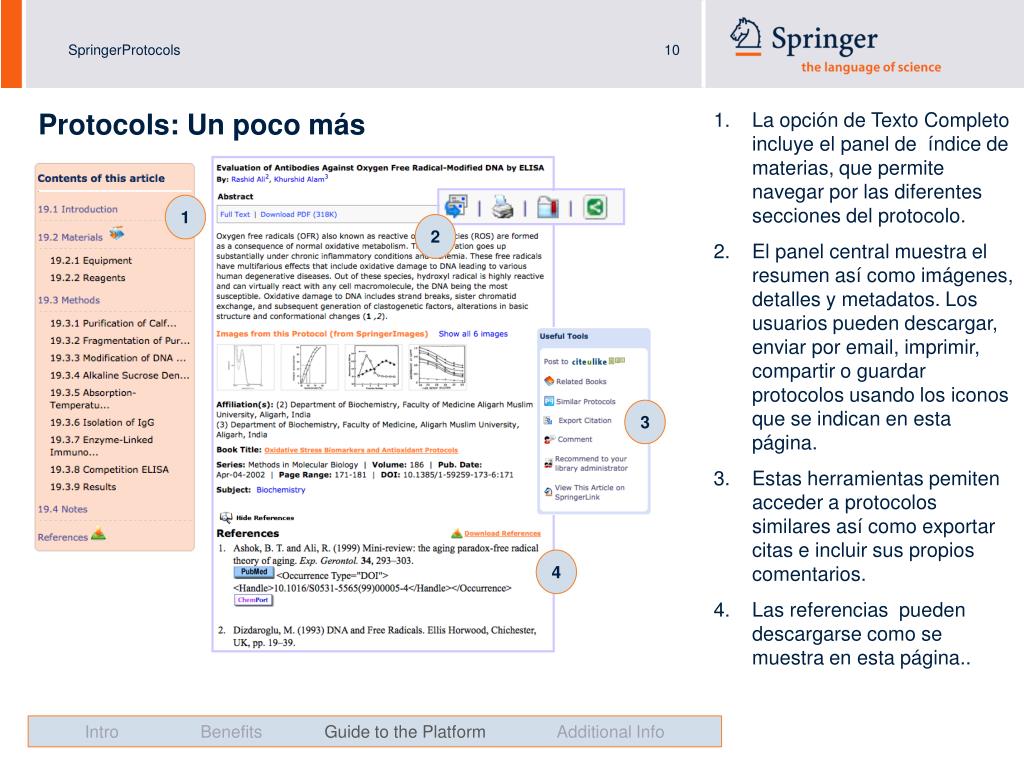
Task: Click the Oxidative Stress Biomarkers book title link
Action: [361, 450]
